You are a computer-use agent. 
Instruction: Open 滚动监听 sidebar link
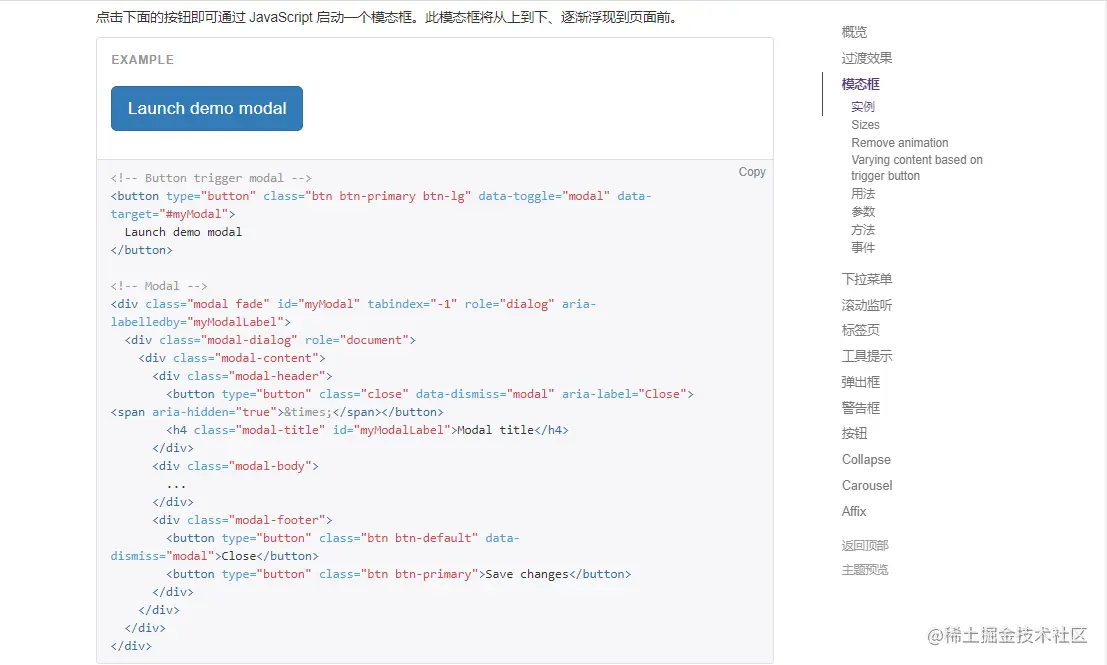(867, 305)
